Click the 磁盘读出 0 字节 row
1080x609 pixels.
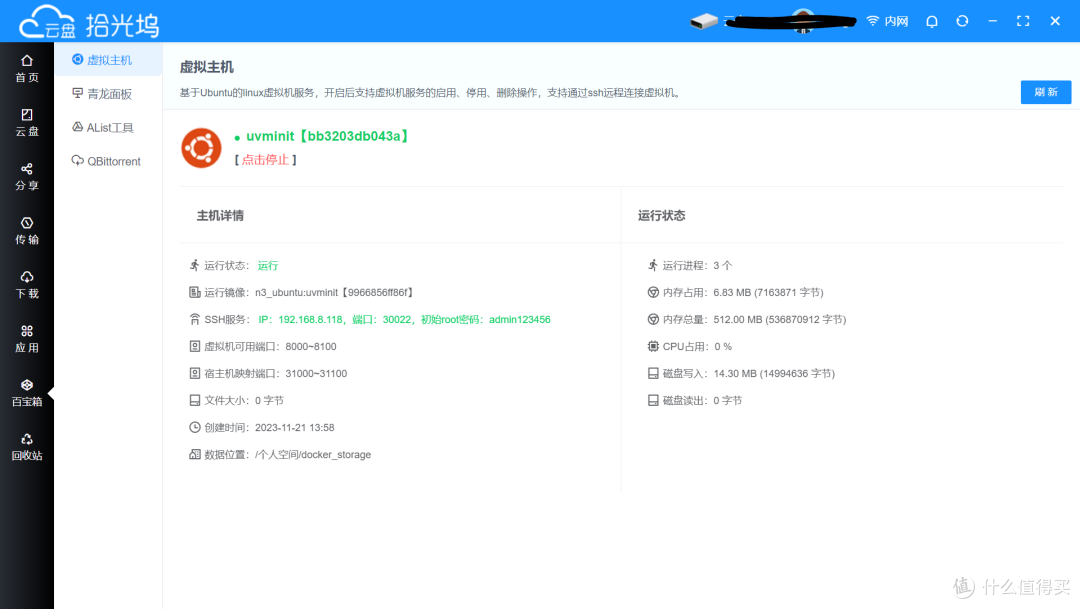(694, 400)
